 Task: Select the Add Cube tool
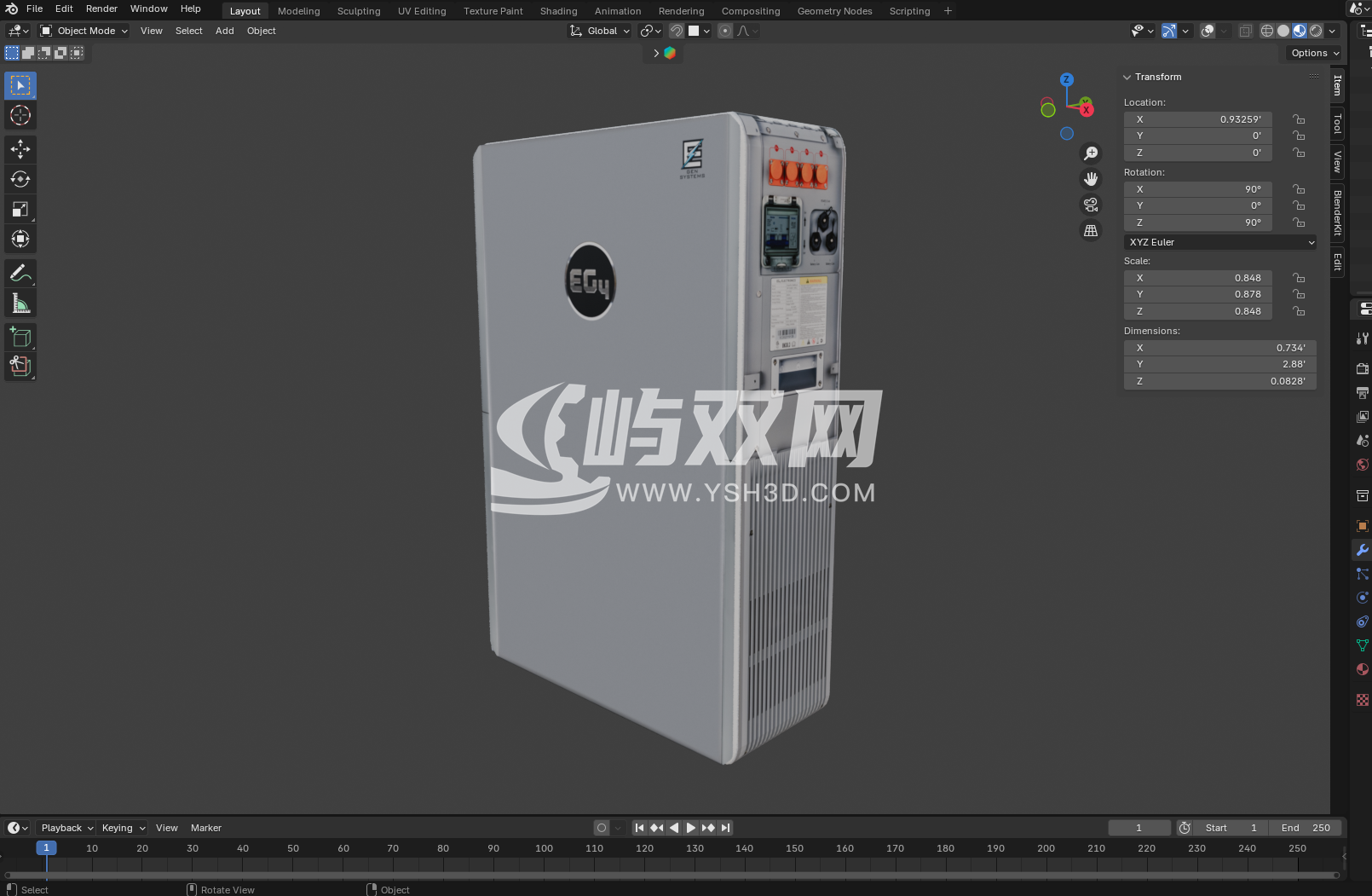(x=20, y=338)
